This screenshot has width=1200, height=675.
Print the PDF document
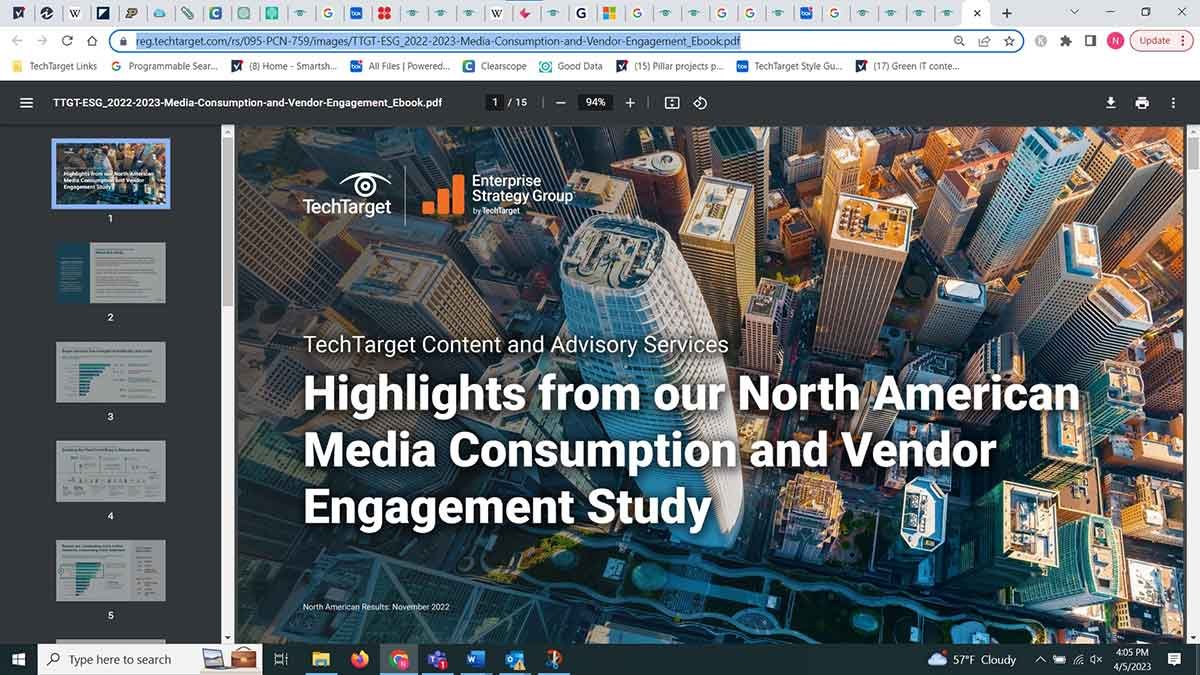pyautogui.click(x=1142, y=103)
